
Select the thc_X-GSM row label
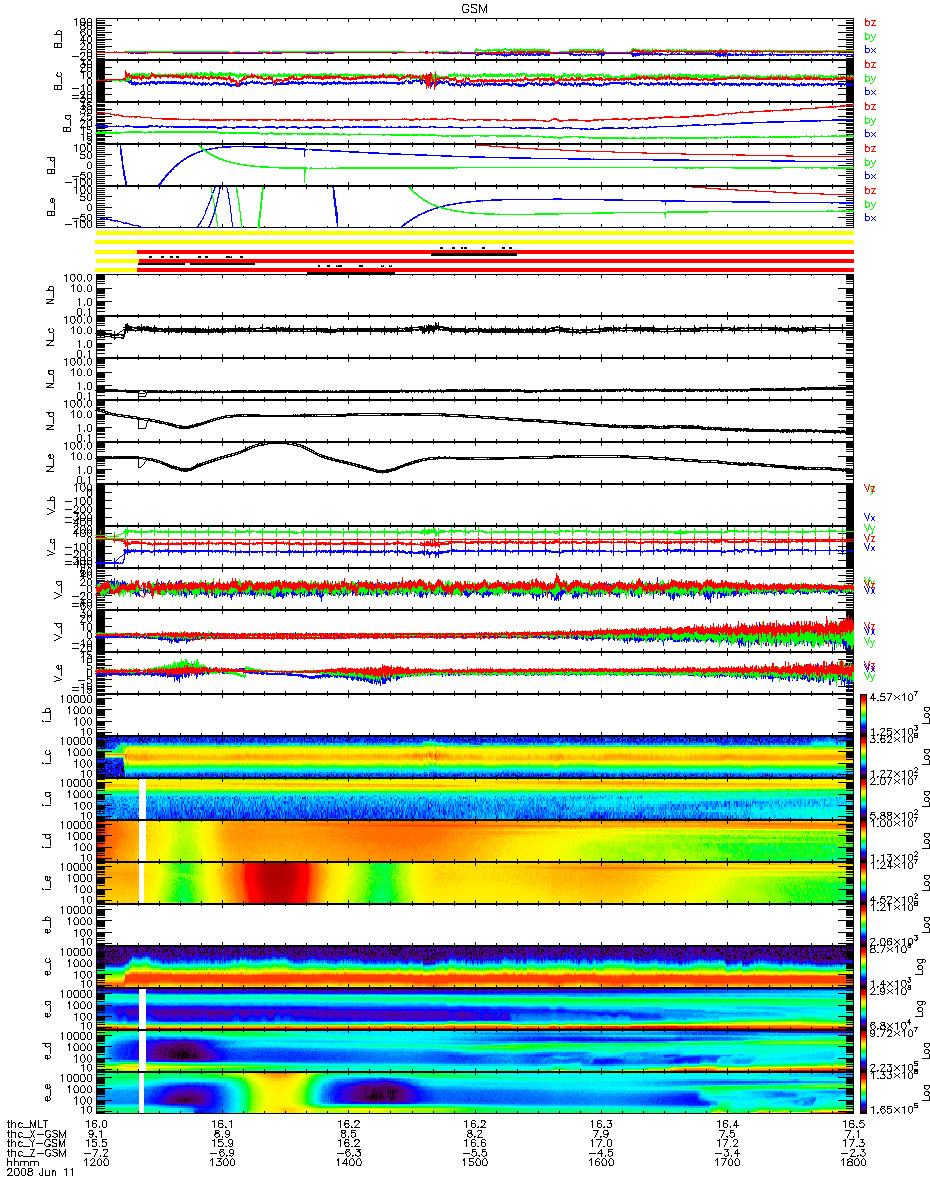tap(38, 1132)
